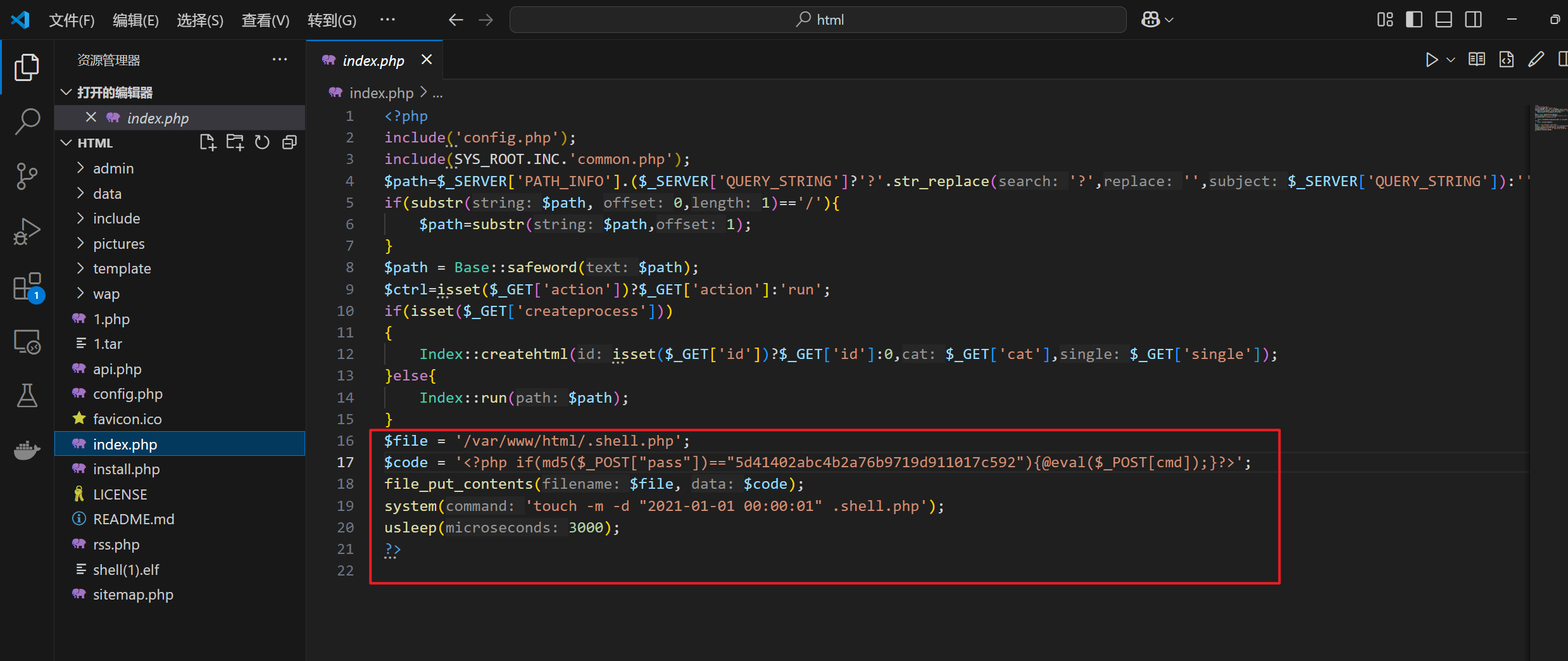Click the pencil edit icon in editor toolbar
1568x661 pixels.
pos(1536,60)
